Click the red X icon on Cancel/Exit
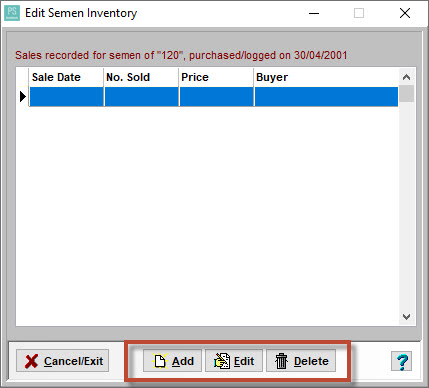This screenshot has height=388, width=429. 32,361
